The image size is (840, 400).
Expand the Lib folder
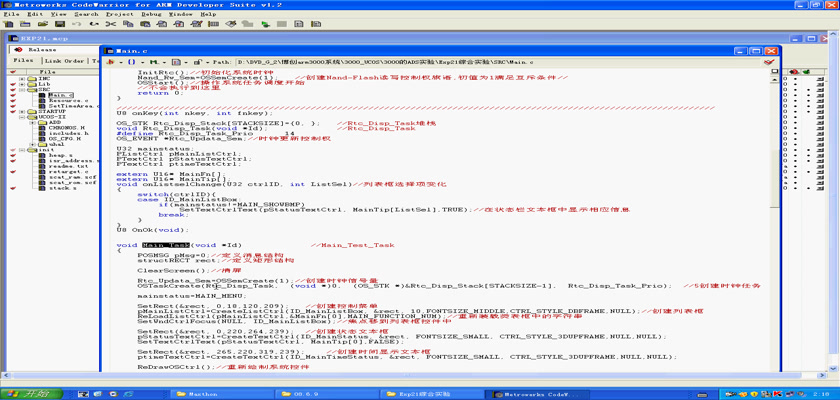coord(23,84)
